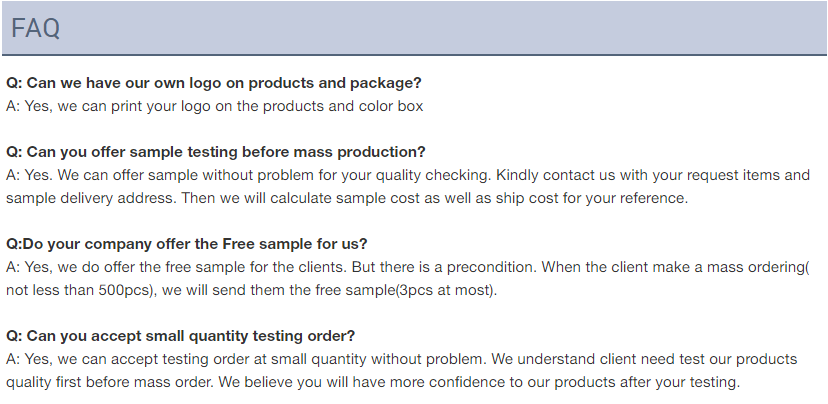Select the question about own logo on products
The width and height of the screenshot is (828, 404).
(214, 83)
